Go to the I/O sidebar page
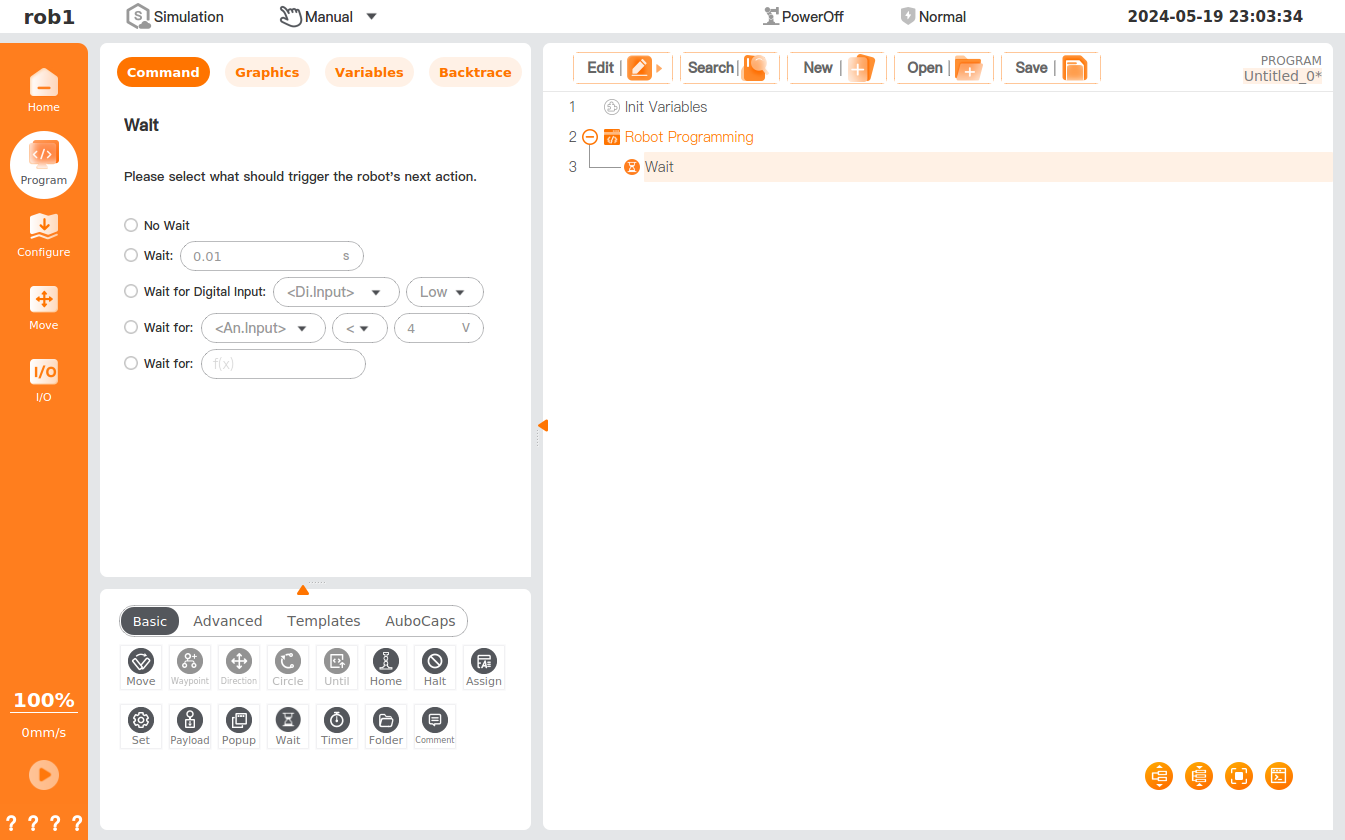1345x840 pixels. tap(44, 381)
